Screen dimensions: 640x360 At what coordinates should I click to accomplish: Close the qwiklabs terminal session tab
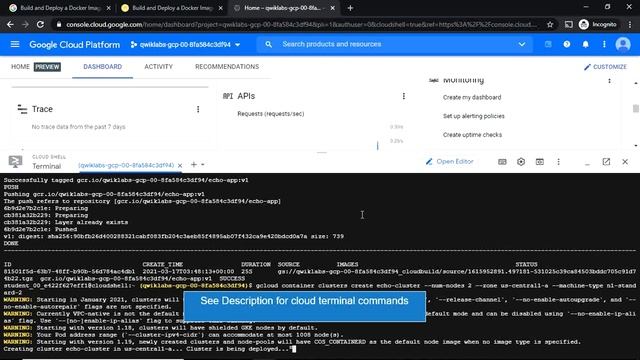[180, 165]
